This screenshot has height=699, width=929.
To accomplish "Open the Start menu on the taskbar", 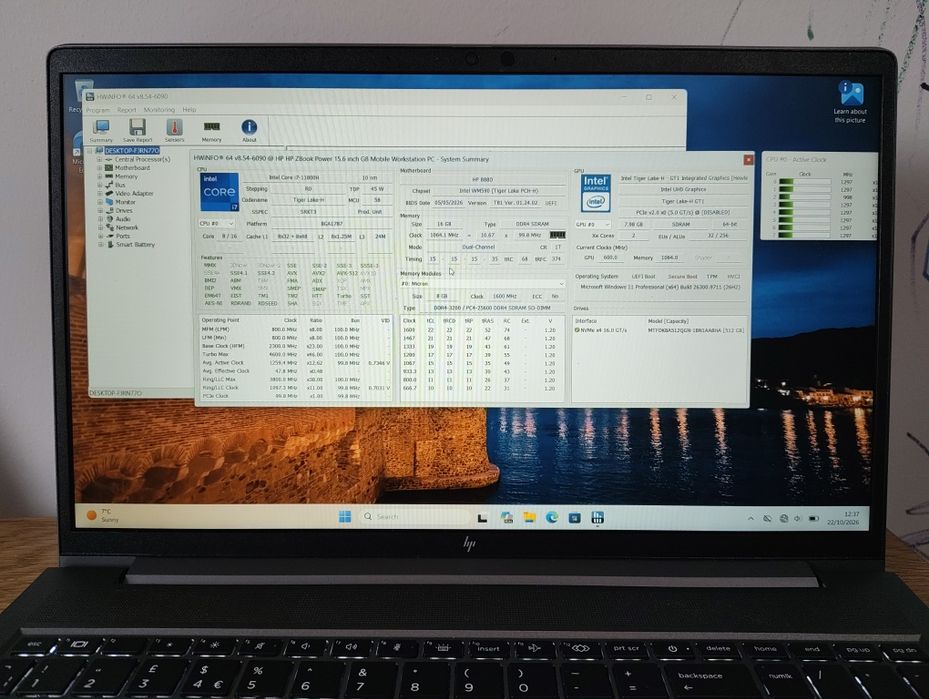I will (345, 517).
